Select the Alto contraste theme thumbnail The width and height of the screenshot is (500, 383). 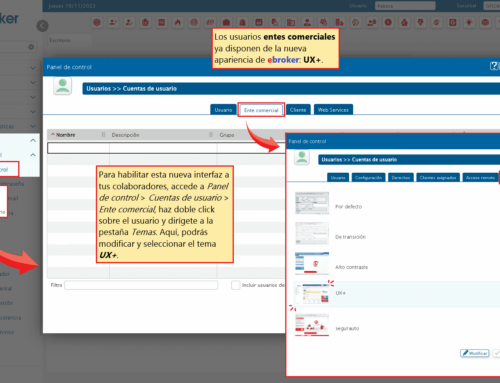(x=312, y=263)
